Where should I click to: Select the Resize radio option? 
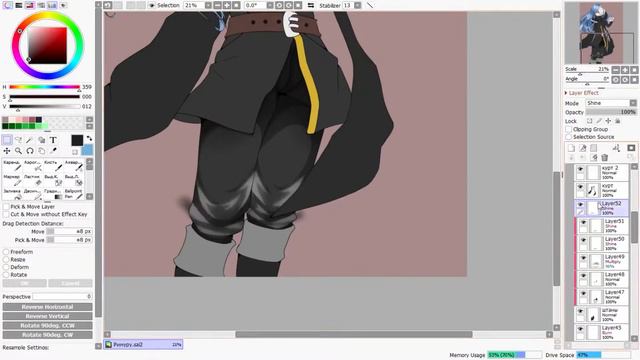point(6,260)
